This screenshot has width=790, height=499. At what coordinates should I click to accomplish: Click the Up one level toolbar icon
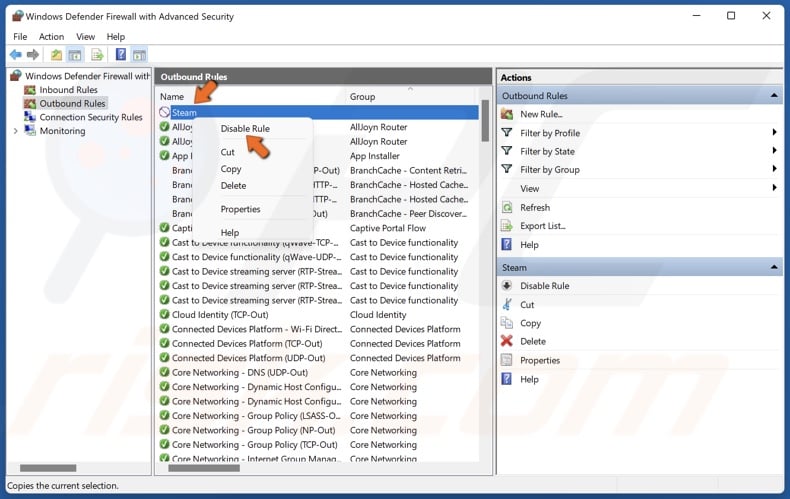coord(57,55)
